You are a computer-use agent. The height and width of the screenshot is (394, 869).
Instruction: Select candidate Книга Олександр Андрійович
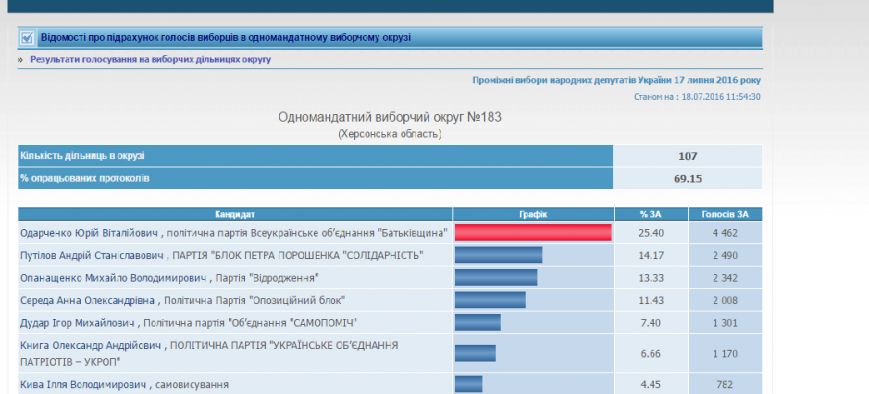pyautogui.click(x=91, y=345)
